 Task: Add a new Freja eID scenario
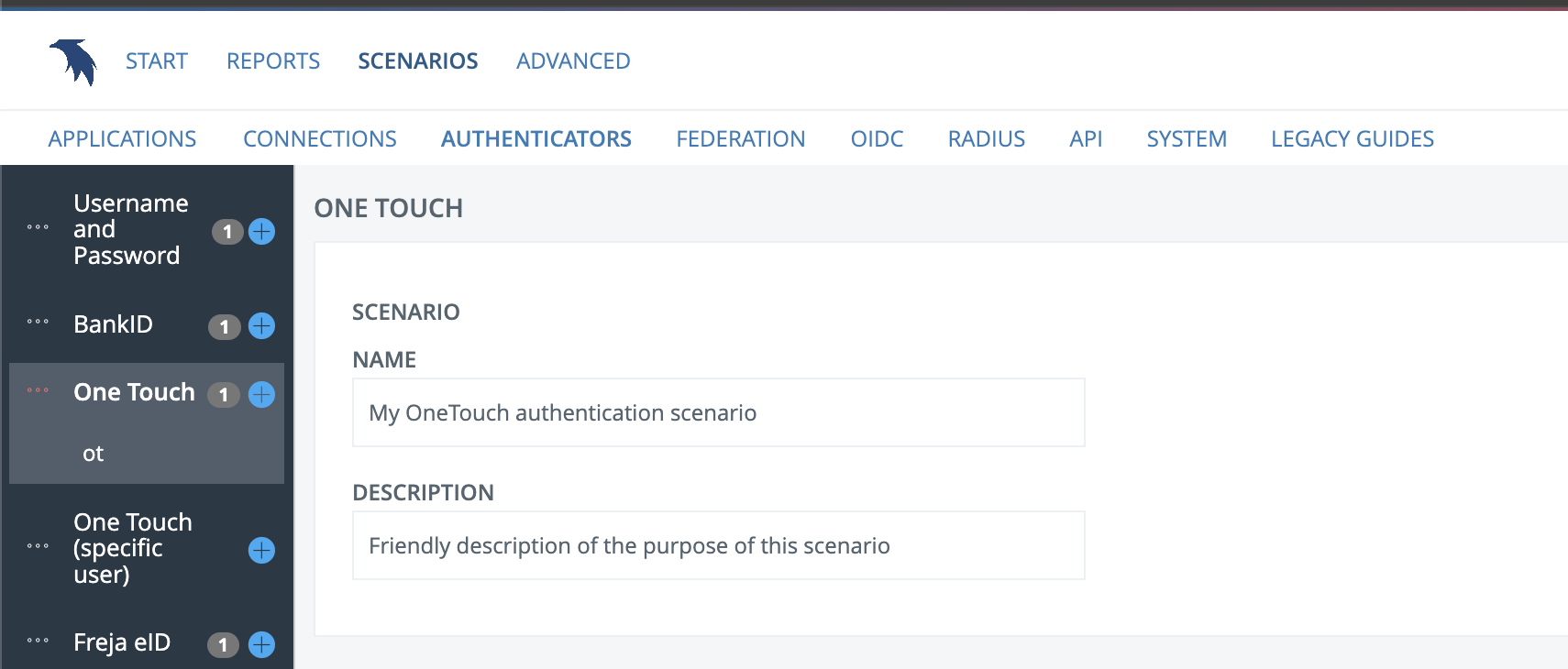click(261, 645)
